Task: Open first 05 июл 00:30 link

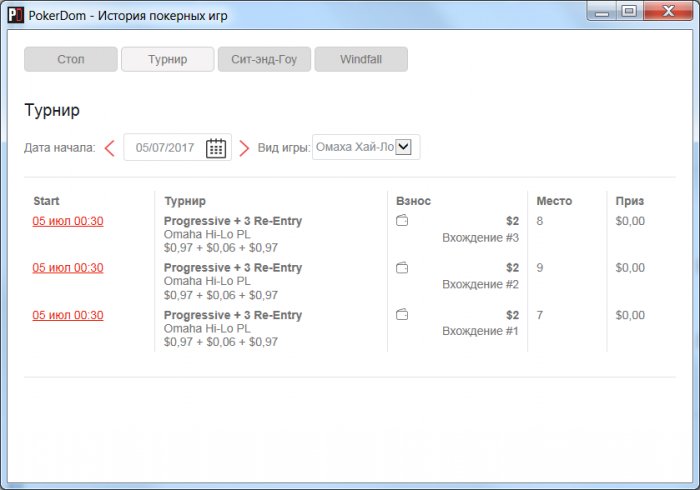Action: [x=68, y=221]
